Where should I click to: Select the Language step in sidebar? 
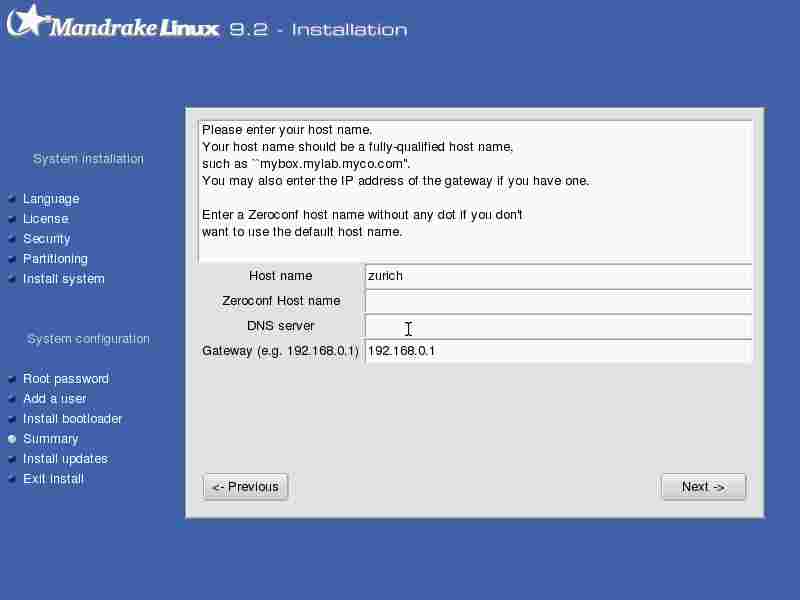51,199
